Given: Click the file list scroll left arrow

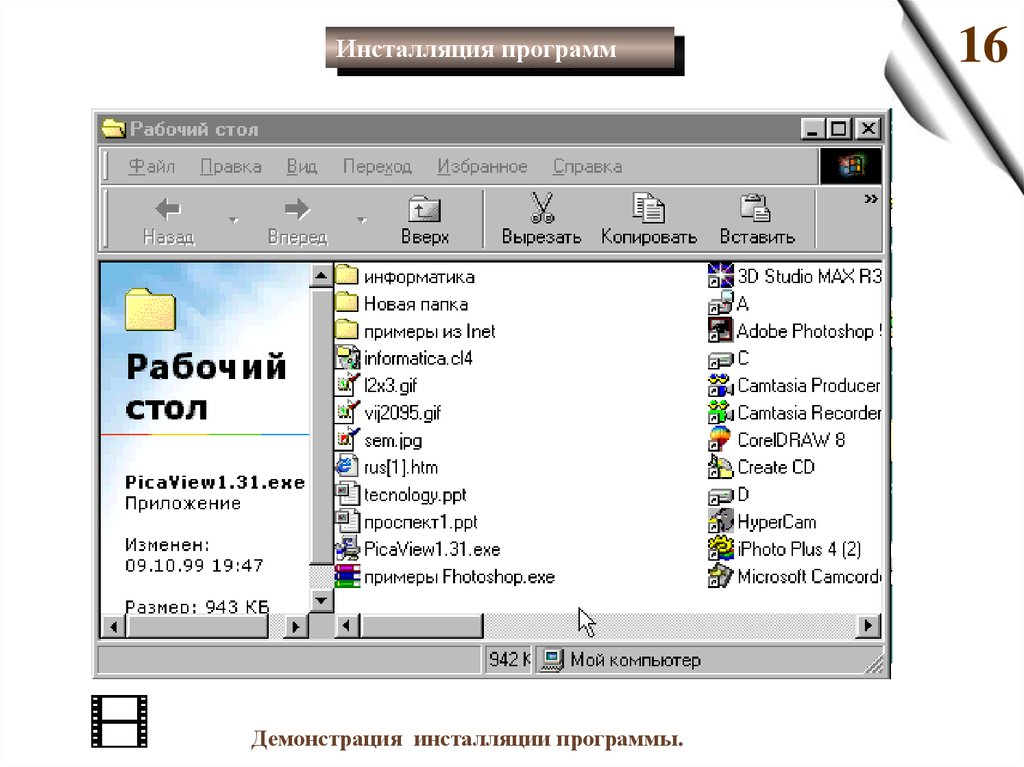Looking at the screenshot, I should point(347,626).
